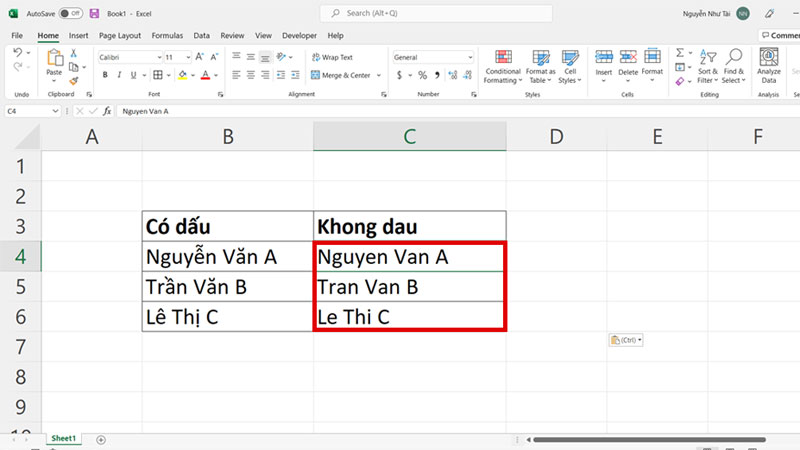This screenshot has height=450, width=800.
Task: Open the File menu tab
Action: 17,36
